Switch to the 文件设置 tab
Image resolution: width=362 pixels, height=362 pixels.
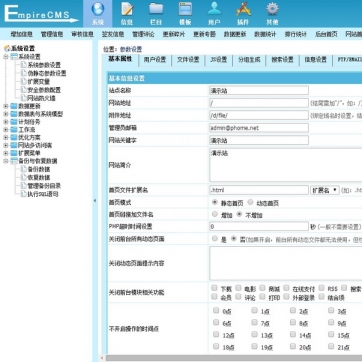(188, 60)
